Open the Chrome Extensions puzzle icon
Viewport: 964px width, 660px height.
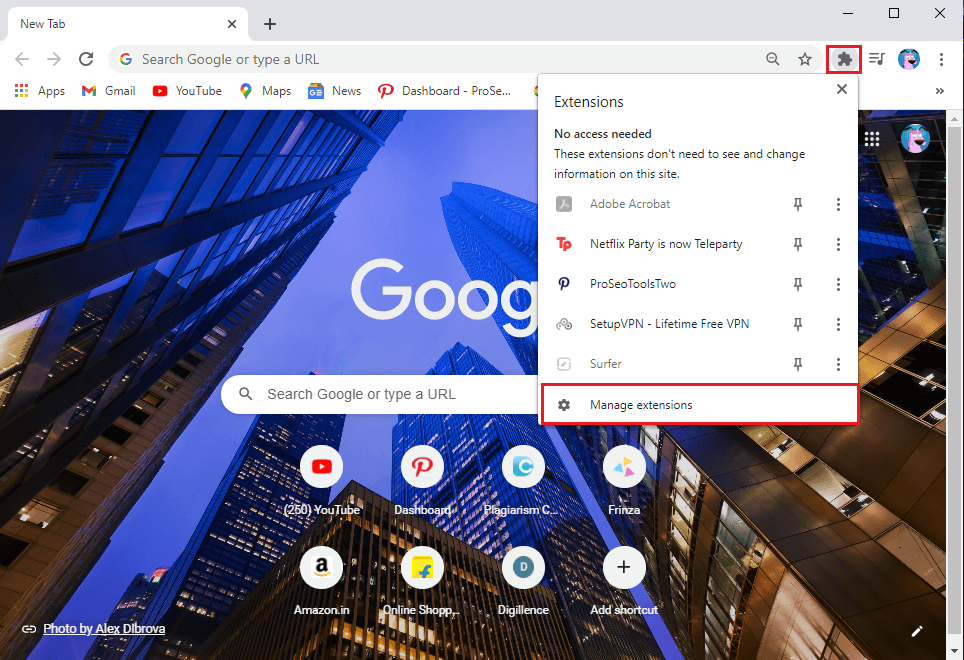coord(843,59)
